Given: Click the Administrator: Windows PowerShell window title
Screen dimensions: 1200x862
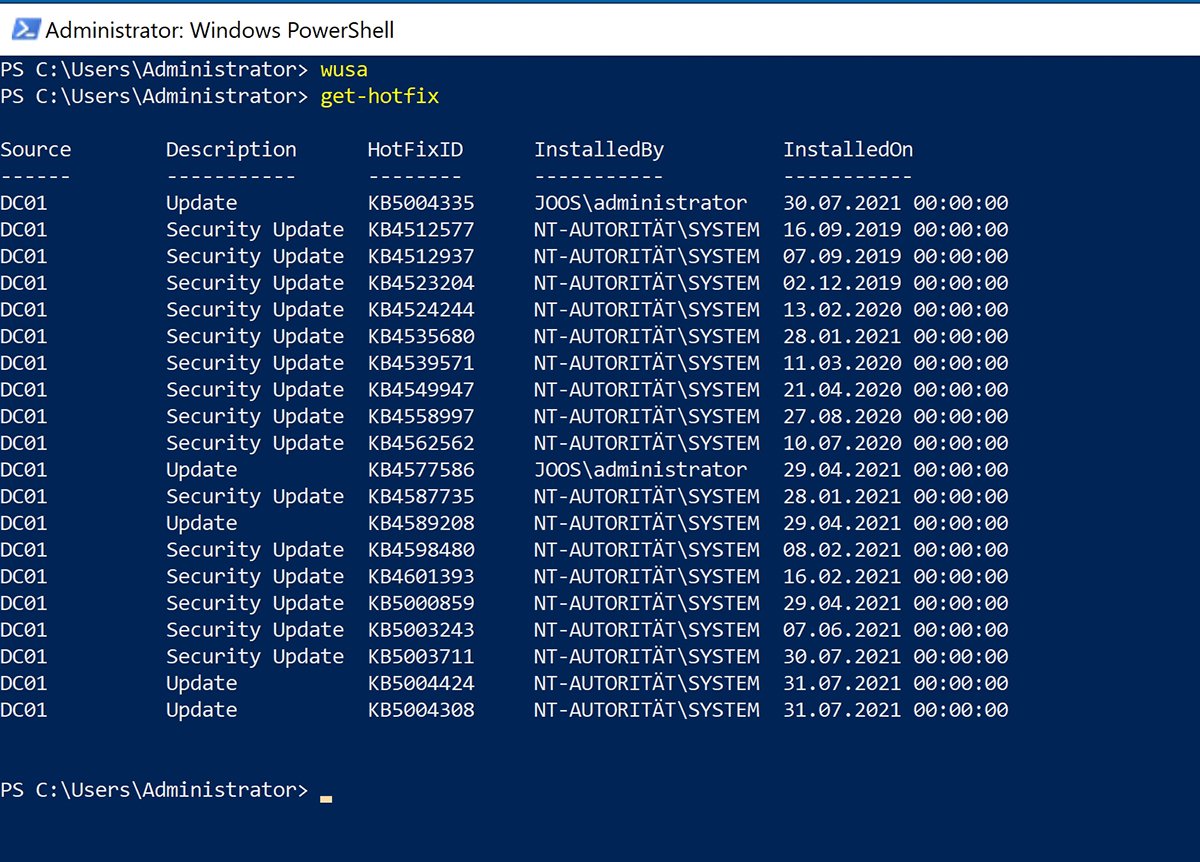Looking at the screenshot, I should tap(220, 30).
